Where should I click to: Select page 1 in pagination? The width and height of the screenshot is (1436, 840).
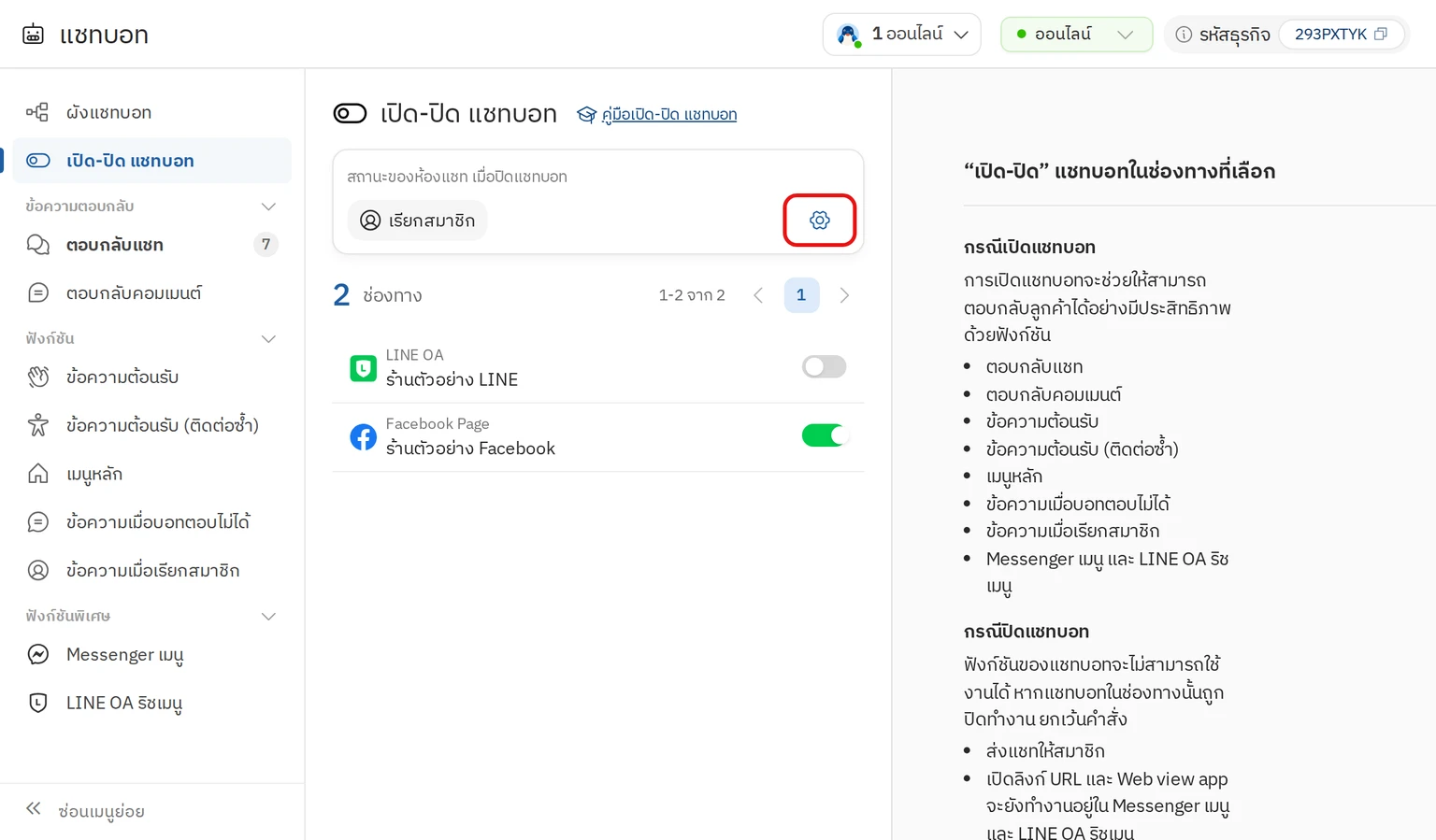click(801, 295)
